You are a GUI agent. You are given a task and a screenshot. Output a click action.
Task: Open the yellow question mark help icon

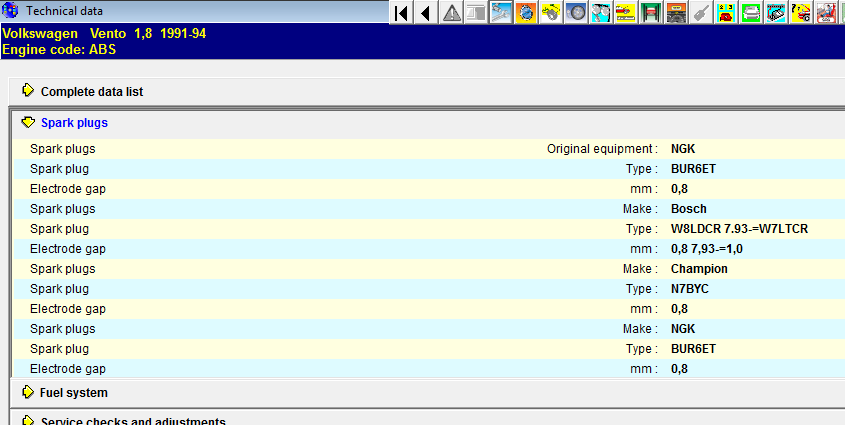[x=802, y=12]
